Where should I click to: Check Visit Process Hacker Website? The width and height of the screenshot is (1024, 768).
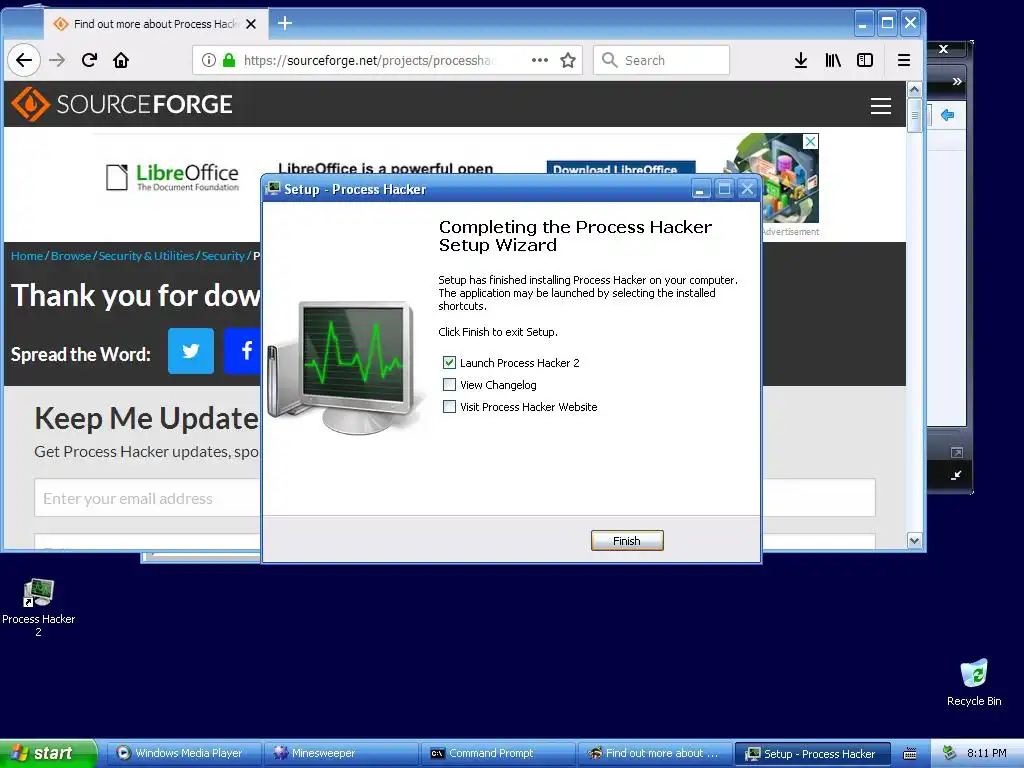[x=449, y=407]
